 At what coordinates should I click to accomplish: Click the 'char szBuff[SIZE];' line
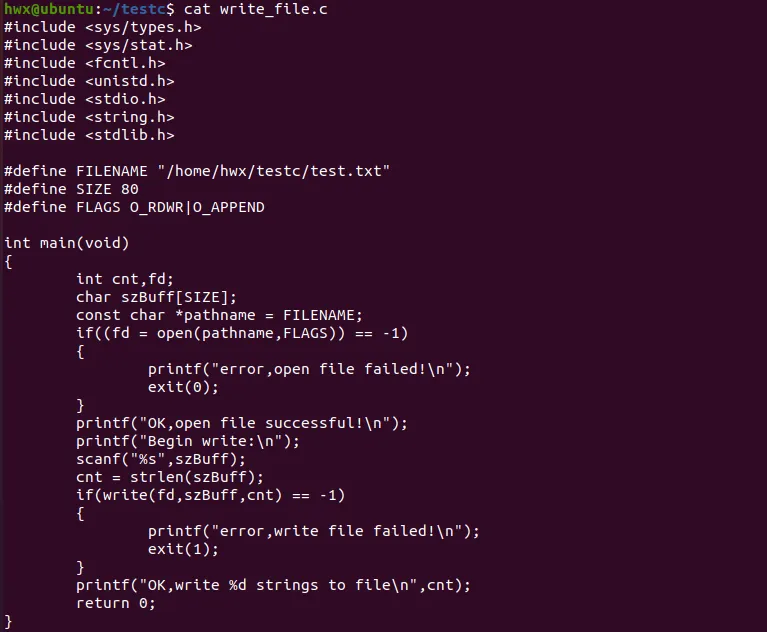click(x=156, y=297)
